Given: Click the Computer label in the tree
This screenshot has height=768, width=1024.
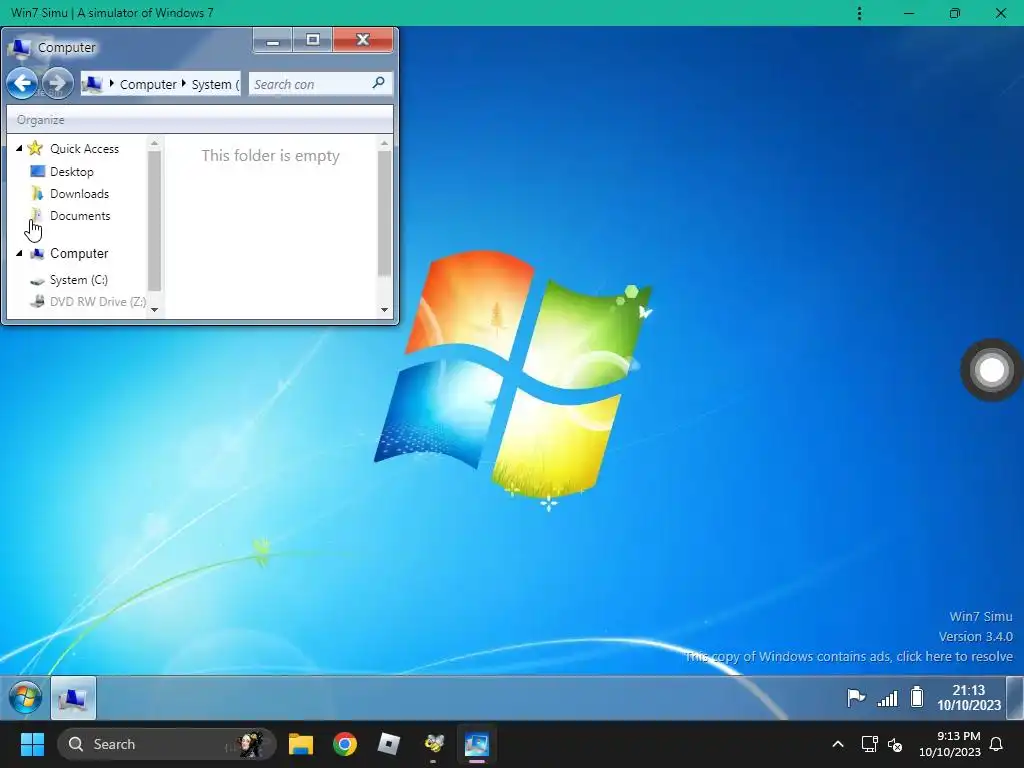Looking at the screenshot, I should (x=79, y=253).
